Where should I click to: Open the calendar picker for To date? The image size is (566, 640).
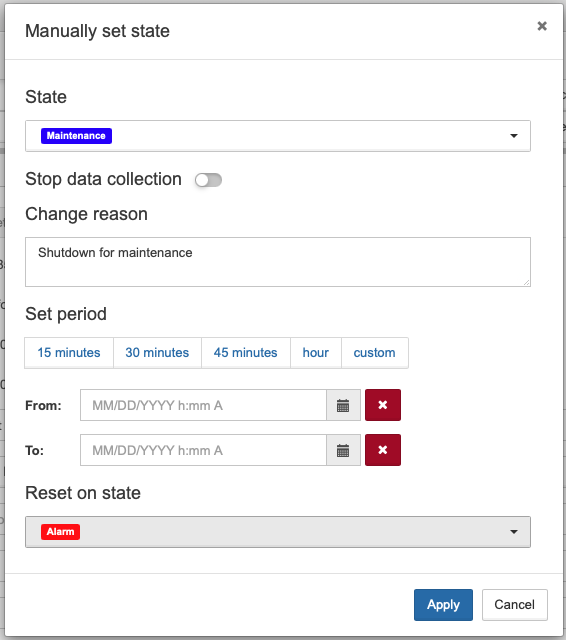(x=343, y=450)
